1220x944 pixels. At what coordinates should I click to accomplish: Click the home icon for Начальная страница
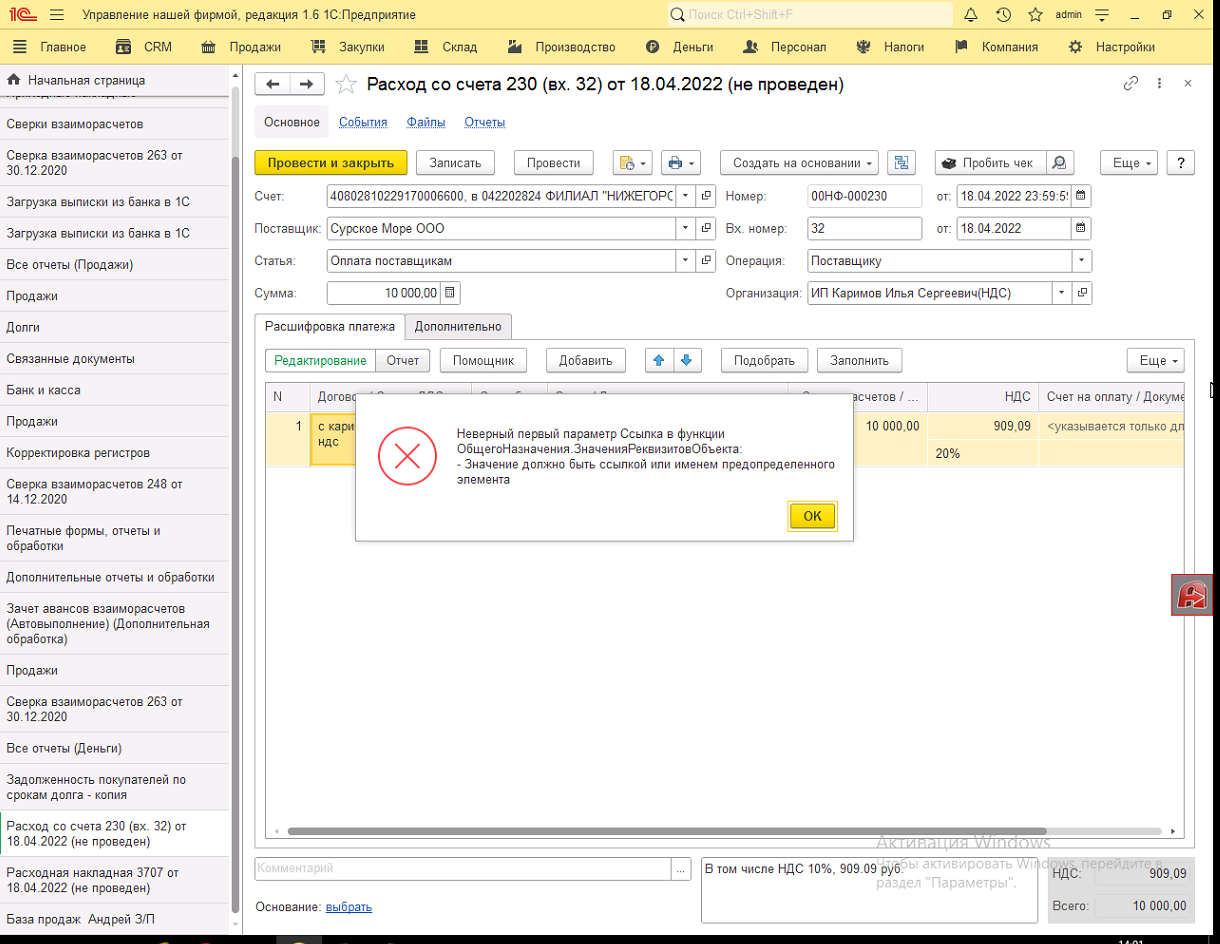tap(14, 80)
